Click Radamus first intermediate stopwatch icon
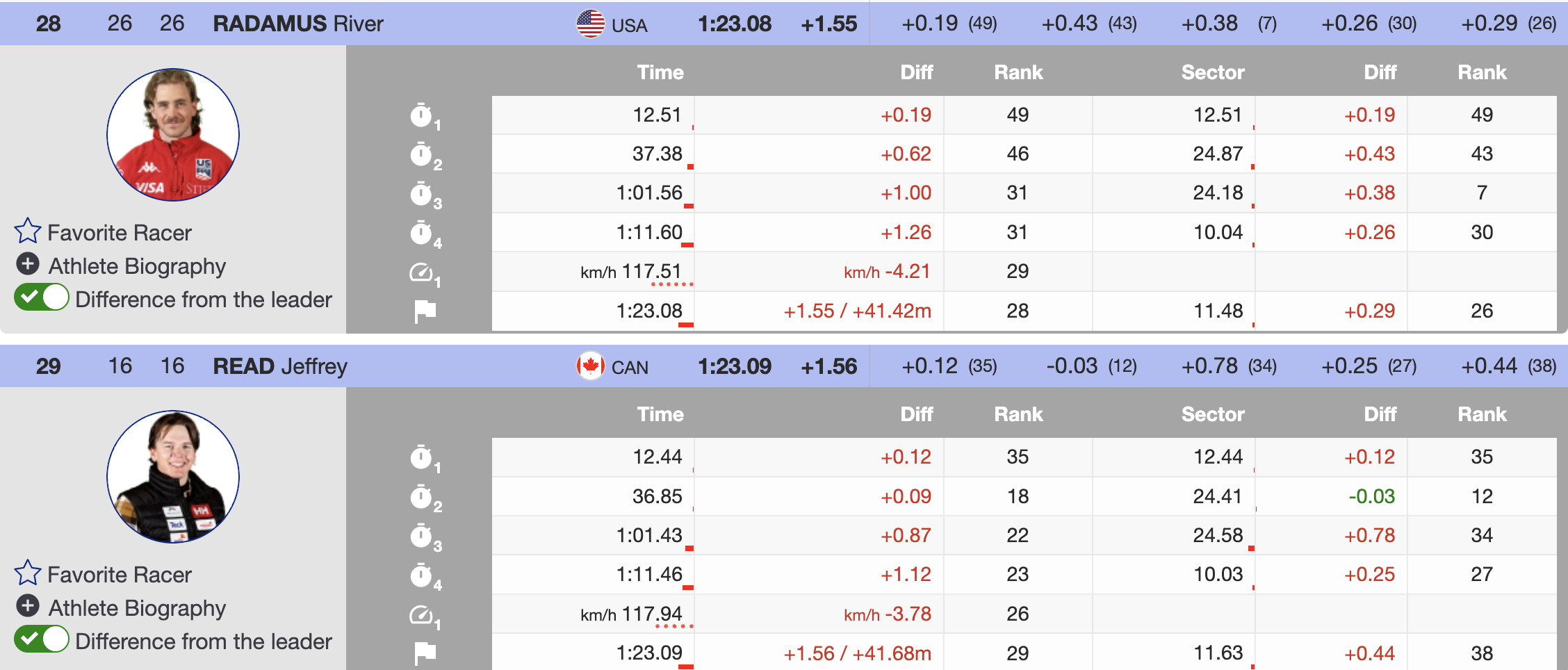The width and height of the screenshot is (1568, 670). click(x=422, y=115)
